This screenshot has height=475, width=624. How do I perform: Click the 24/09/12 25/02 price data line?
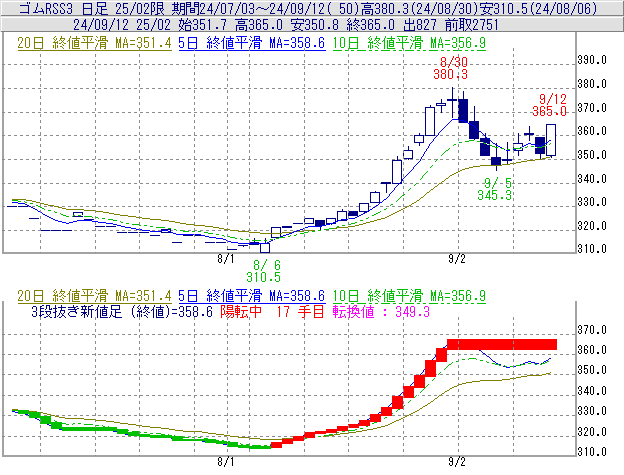coord(286,25)
